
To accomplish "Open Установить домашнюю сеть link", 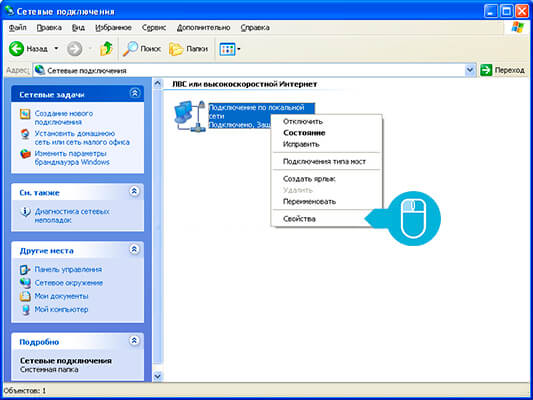I will coord(82,138).
